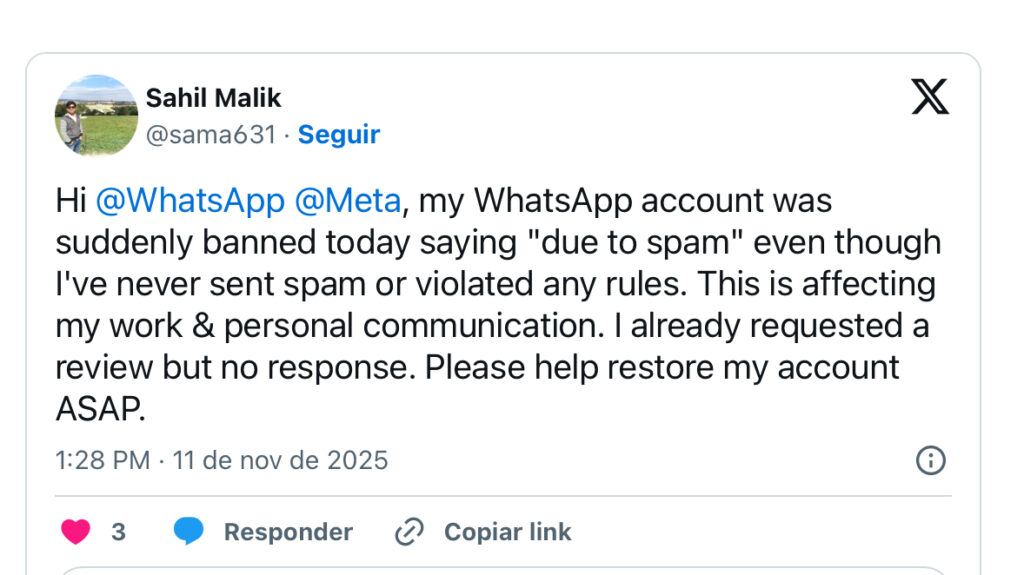Viewport: 1024px width, 575px height.
Task: Open the @sama631 handle
Action: [210, 135]
